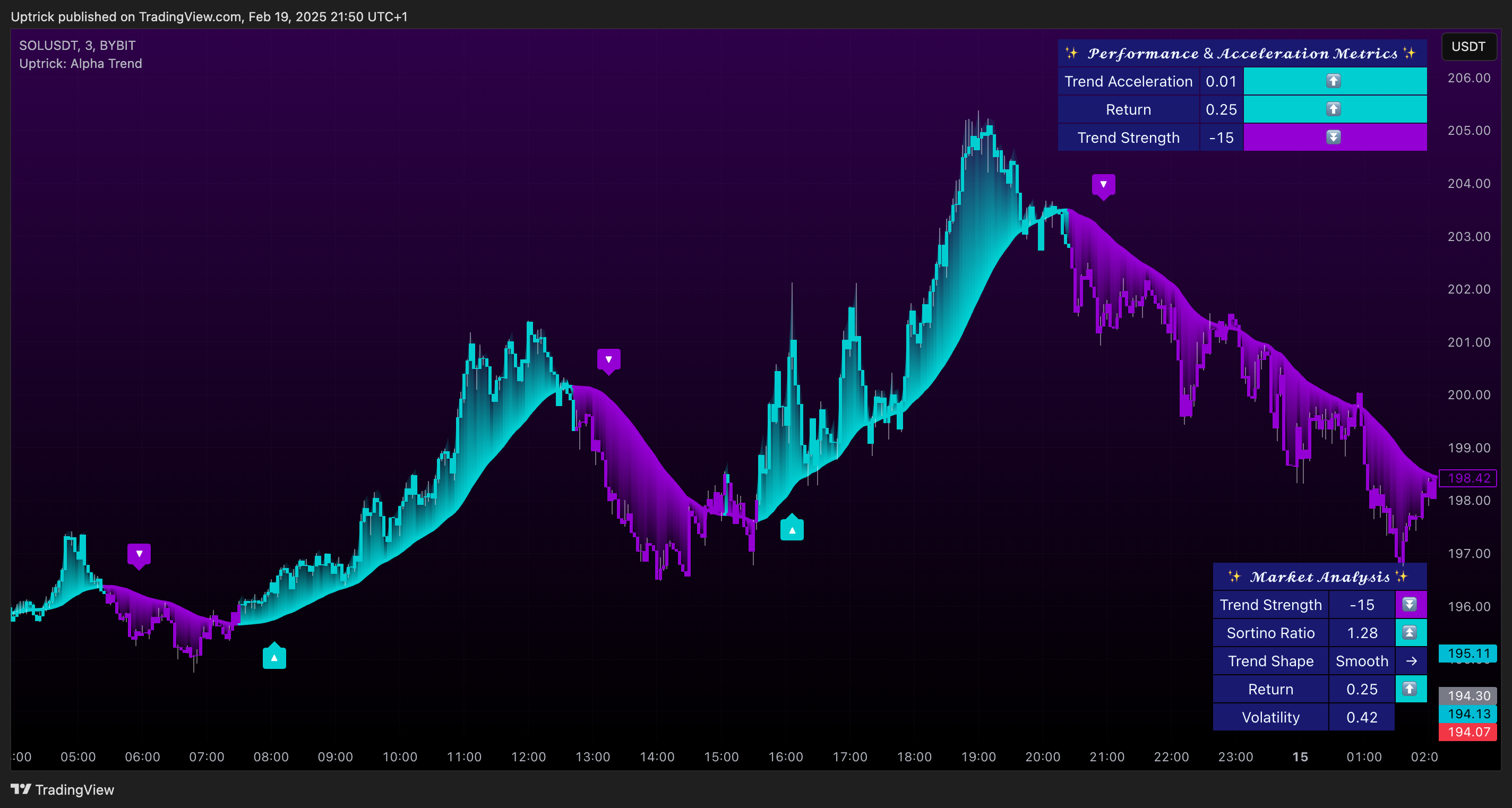Click the down arrow icon in Market Analysis Trend Strength row
Viewport: 1512px width, 808px height.
pyautogui.click(x=1410, y=604)
